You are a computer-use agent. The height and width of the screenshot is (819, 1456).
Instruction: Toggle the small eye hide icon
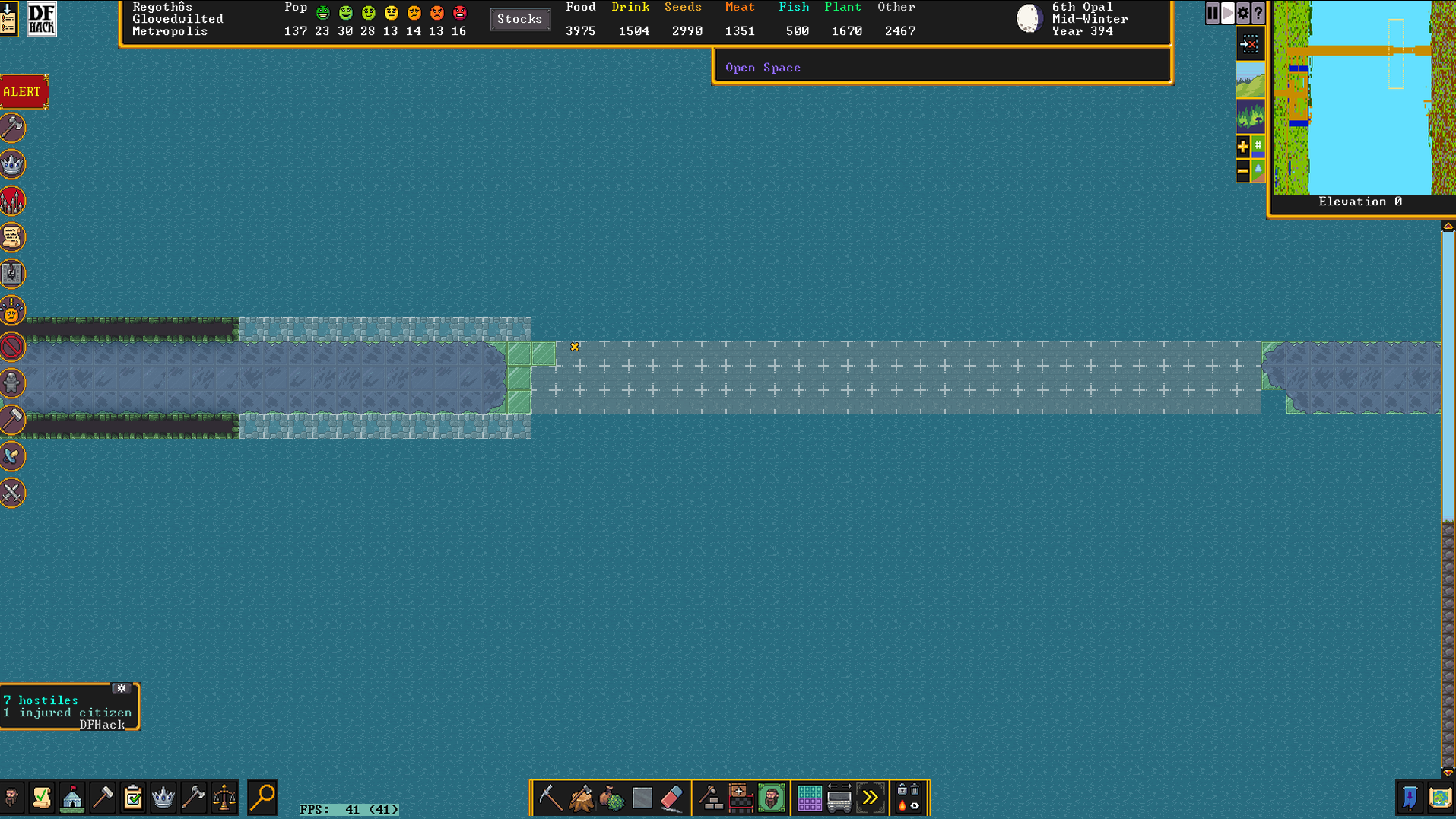(x=915, y=805)
